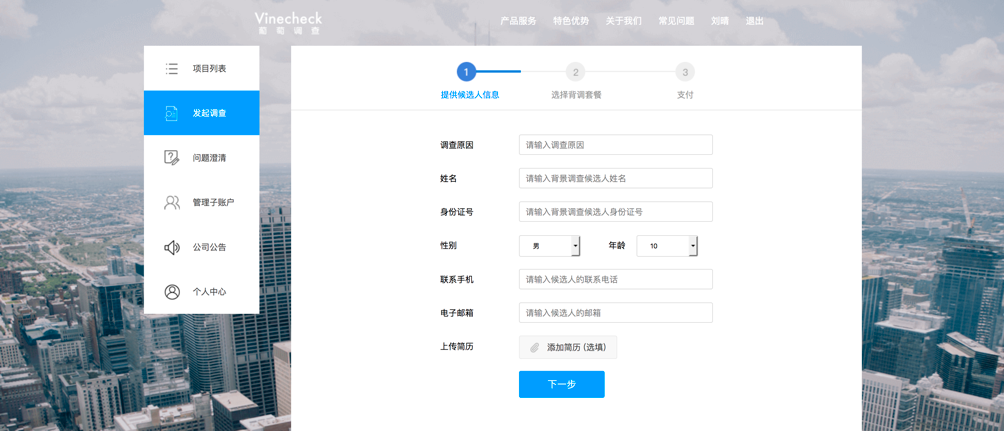Focus the 身份证号 input field
Screen dimensions: 1004x431
(x=615, y=212)
